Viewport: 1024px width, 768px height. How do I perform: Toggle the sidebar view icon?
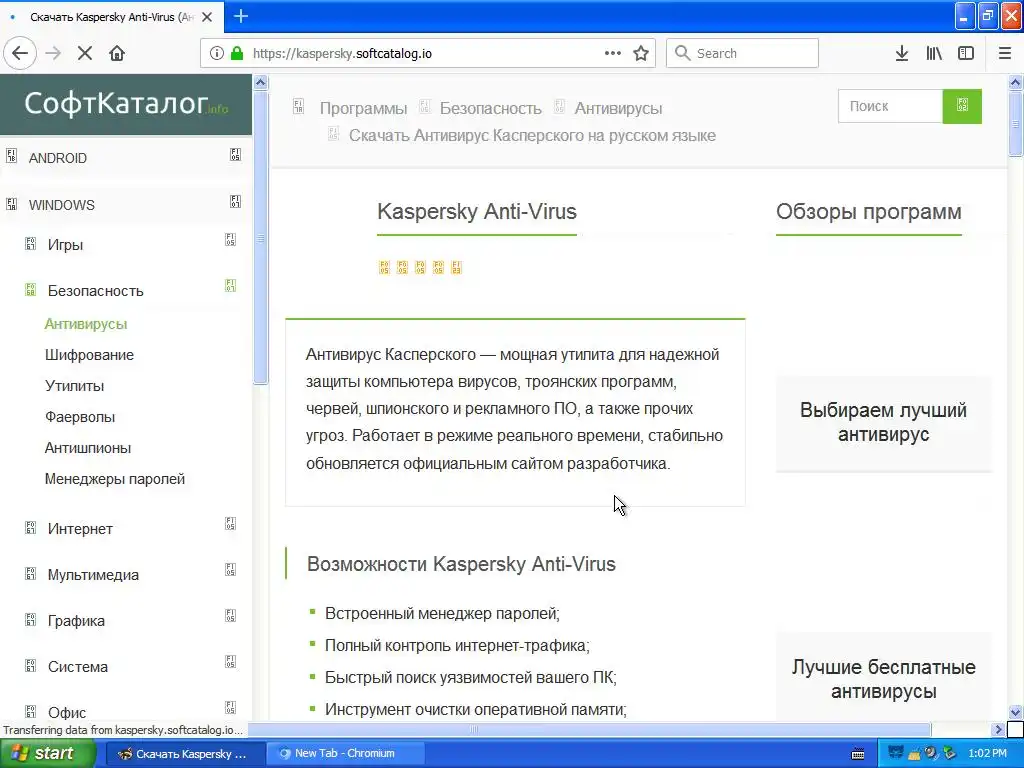pyautogui.click(x=966, y=53)
